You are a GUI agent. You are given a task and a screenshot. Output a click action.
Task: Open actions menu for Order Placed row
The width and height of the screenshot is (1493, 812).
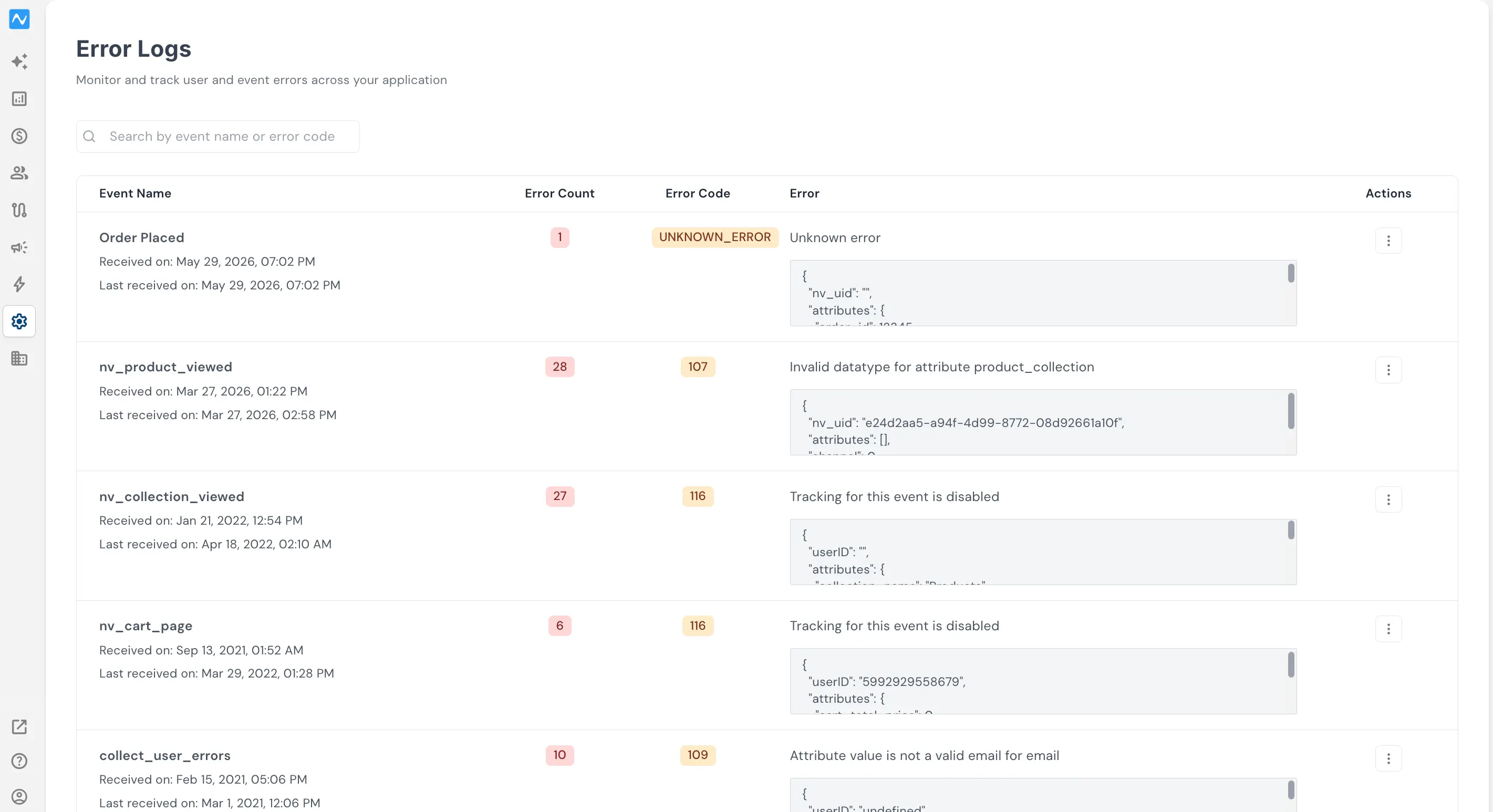pyautogui.click(x=1388, y=241)
